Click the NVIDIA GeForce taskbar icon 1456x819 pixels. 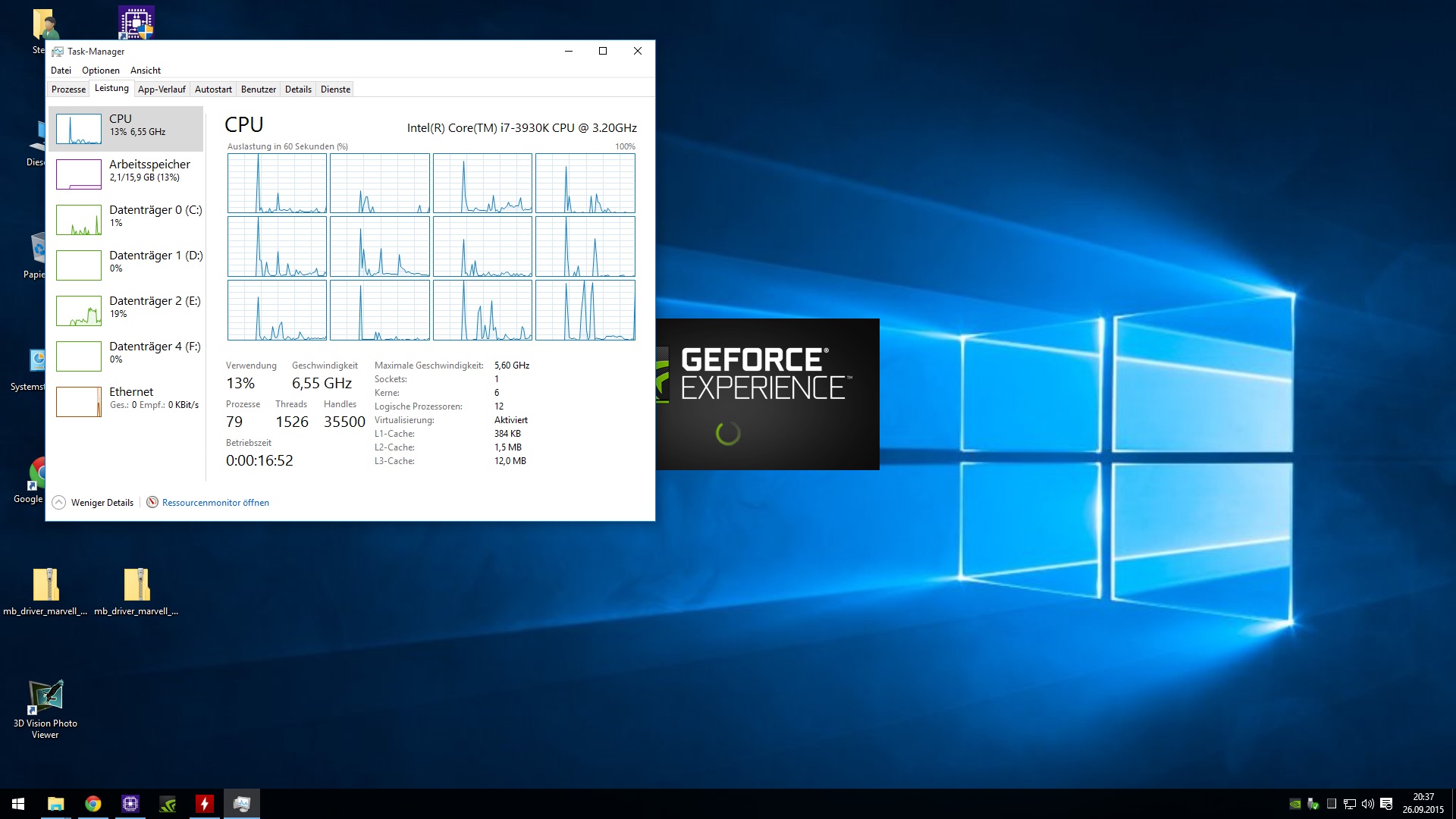[x=167, y=804]
